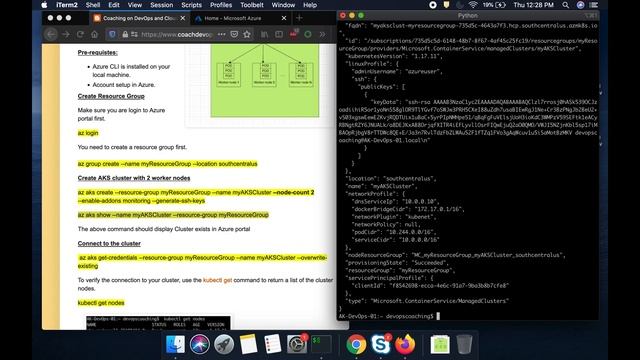Open the Shell menu
This screenshot has width=640, height=360.
[x=93, y=5]
